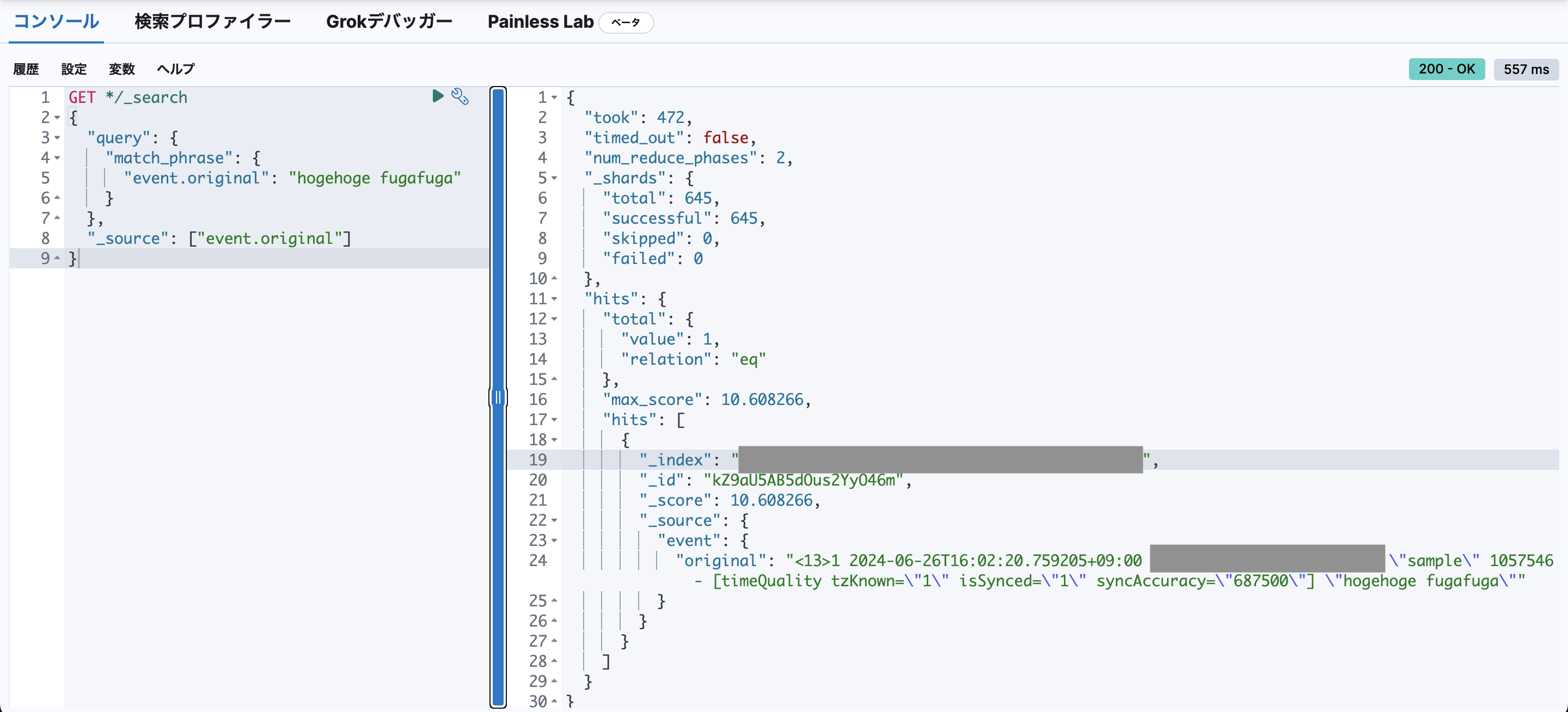Viewport: 1568px width, 712px height.
Task: Click the timeQuality tzKnown continuation line
Action: coord(1110,581)
